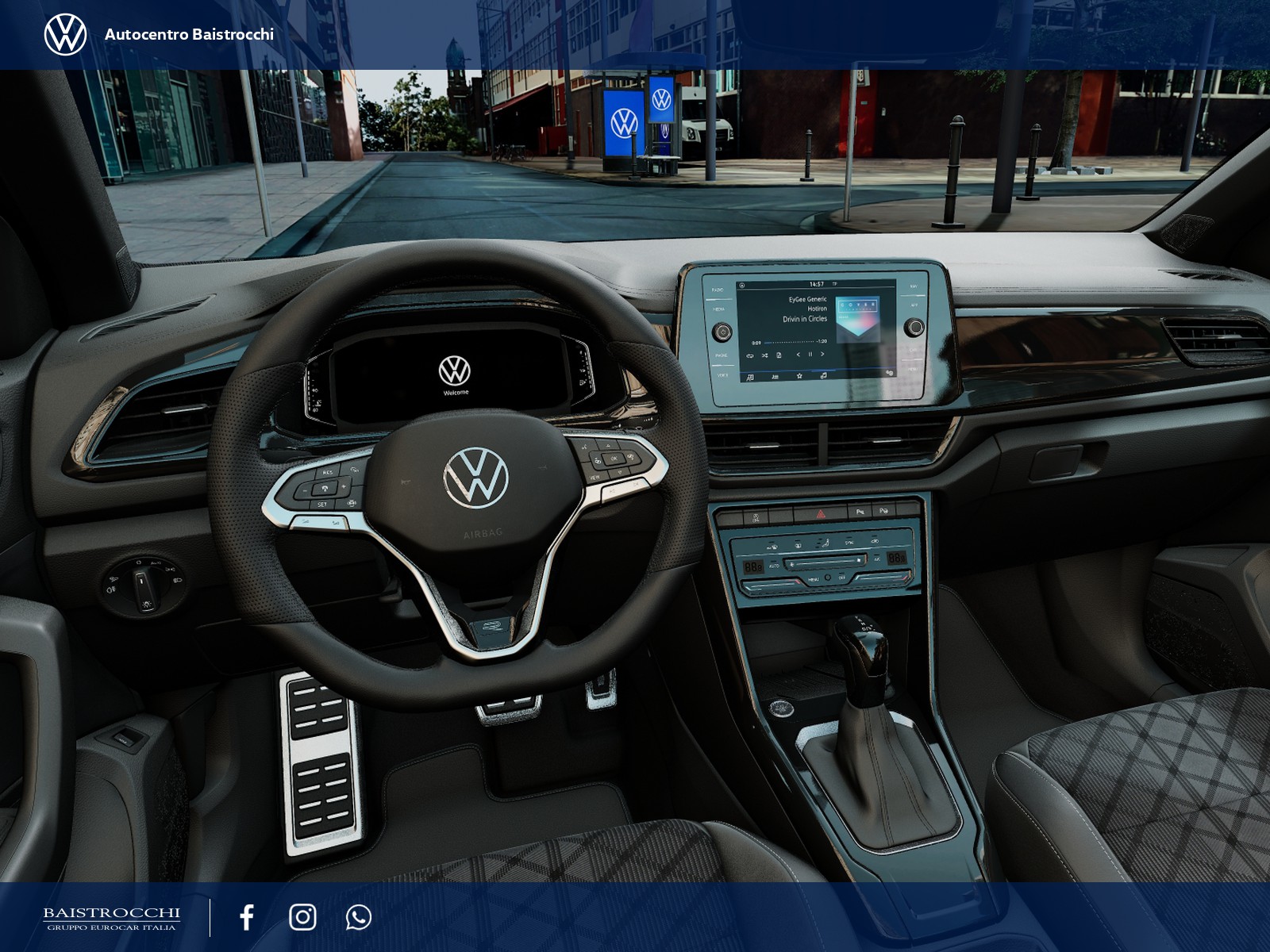Open the Facebook page icon
The width and height of the screenshot is (1270, 952).
tap(247, 917)
